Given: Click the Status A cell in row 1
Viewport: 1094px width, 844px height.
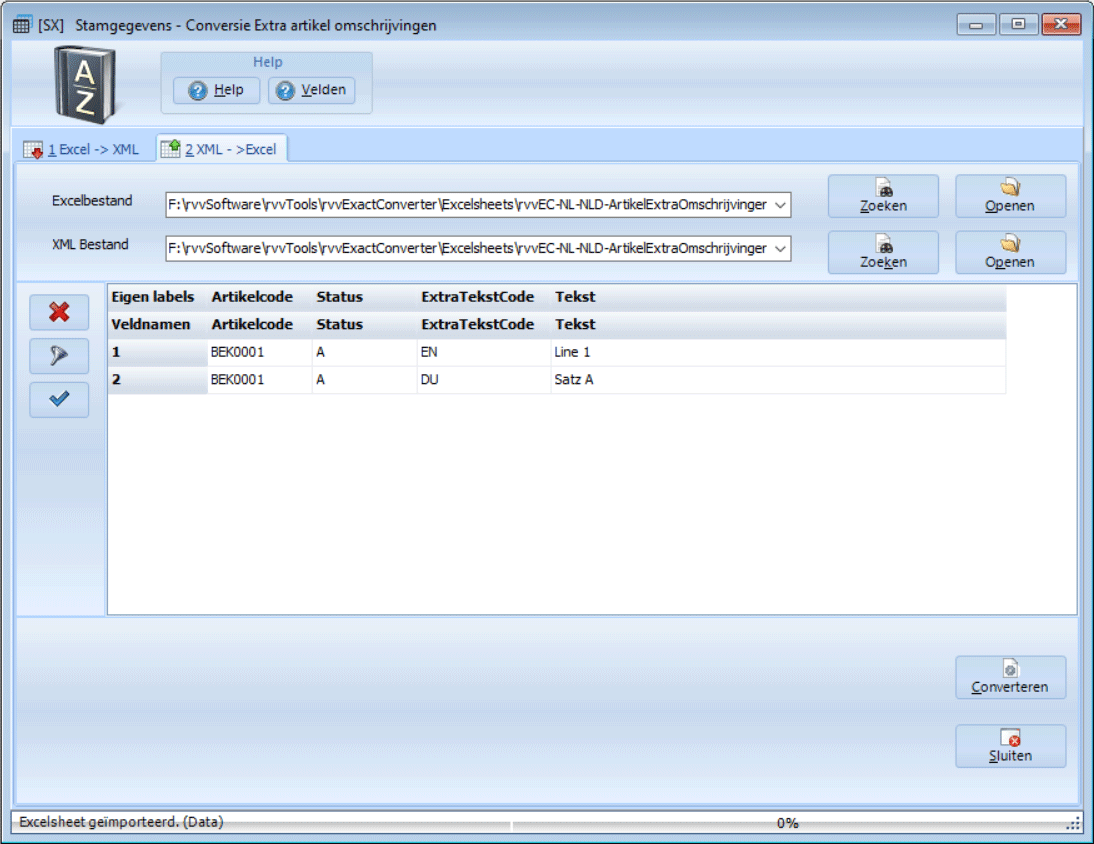Looking at the screenshot, I should tap(364, 352).
